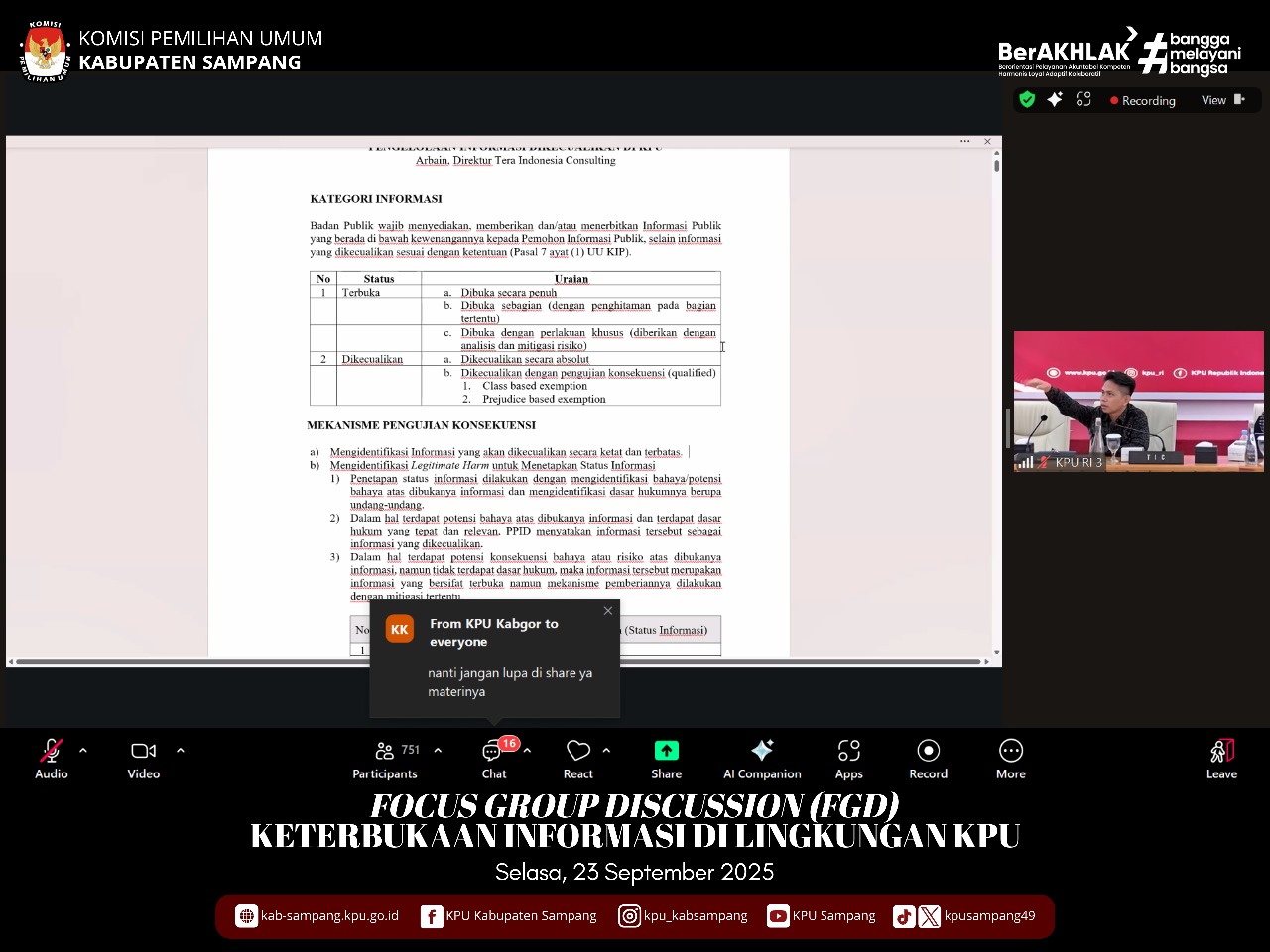
Task: Open the Participants panel
Action: tap(385, 759)
